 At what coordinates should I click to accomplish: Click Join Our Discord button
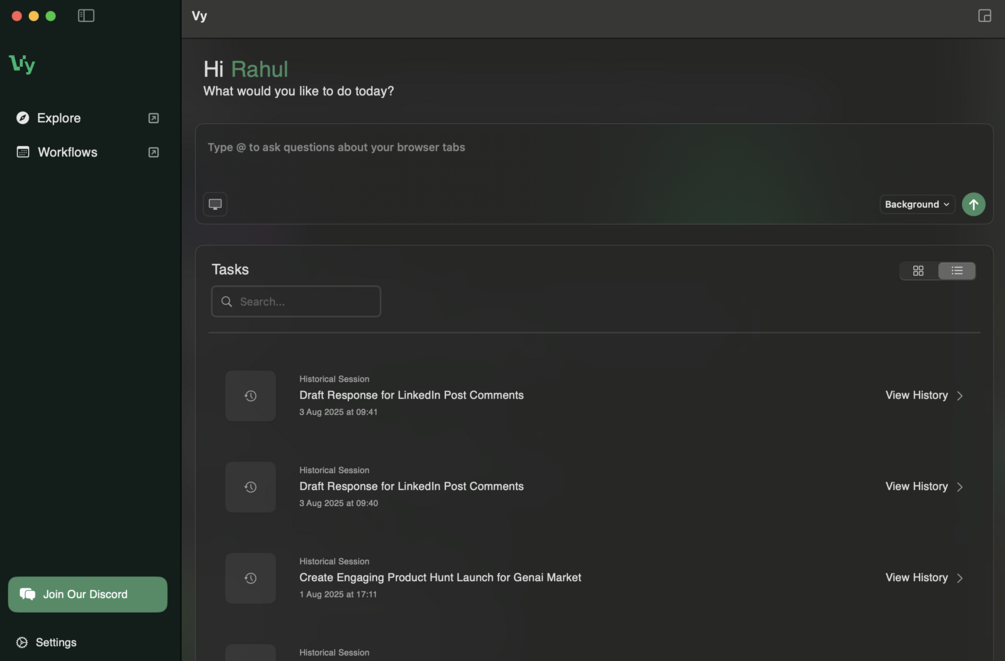click(87, 594)
